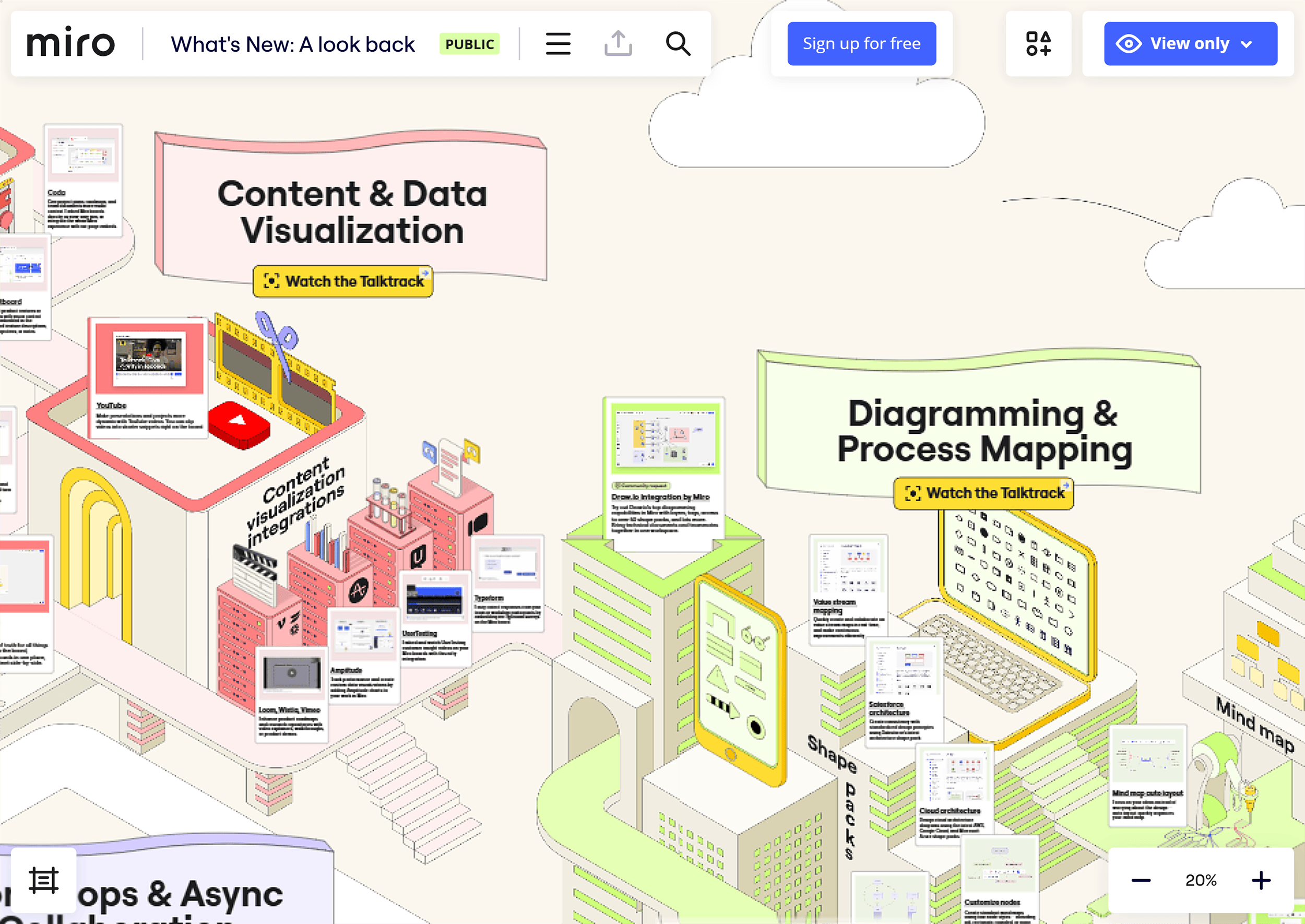1305x924 pixels.
Task: Click the View only dropdown chevron
Action: (x=1246, y=44)
